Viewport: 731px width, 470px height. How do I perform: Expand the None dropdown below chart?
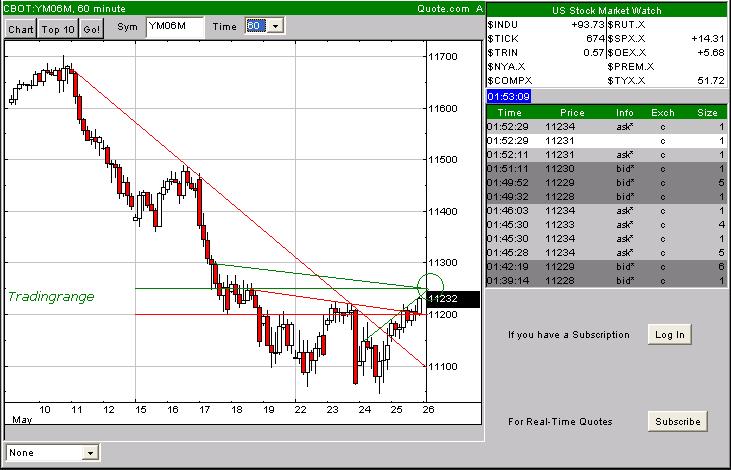point(90,452)
